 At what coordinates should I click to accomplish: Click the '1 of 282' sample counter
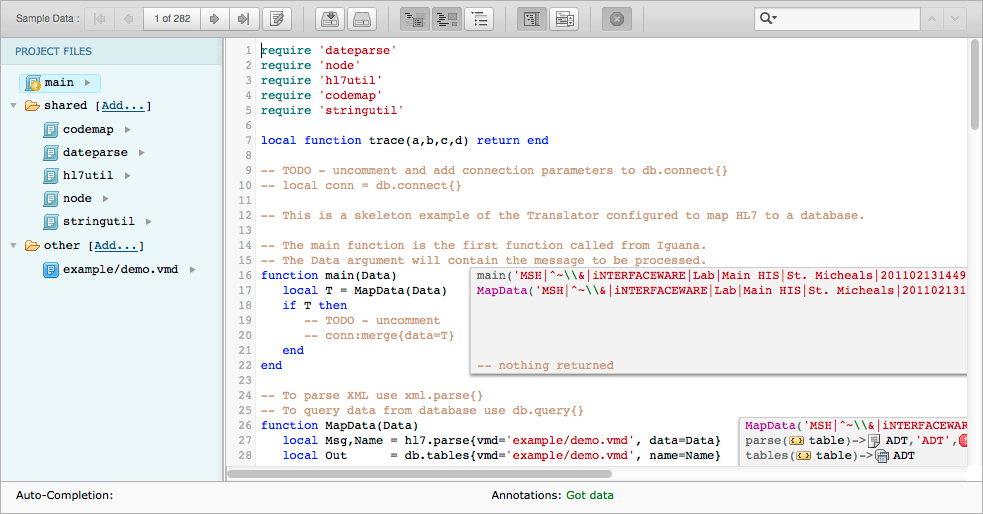tap(172, 19)
